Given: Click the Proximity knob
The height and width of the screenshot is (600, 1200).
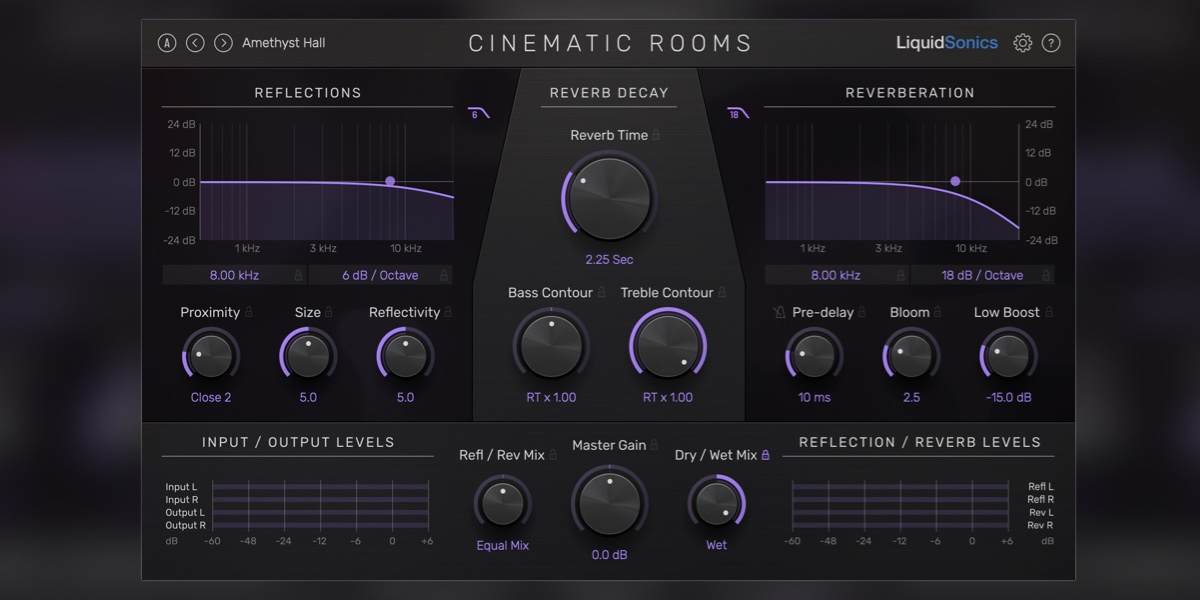Looking at the screenshot, I should tap(211, 356).
